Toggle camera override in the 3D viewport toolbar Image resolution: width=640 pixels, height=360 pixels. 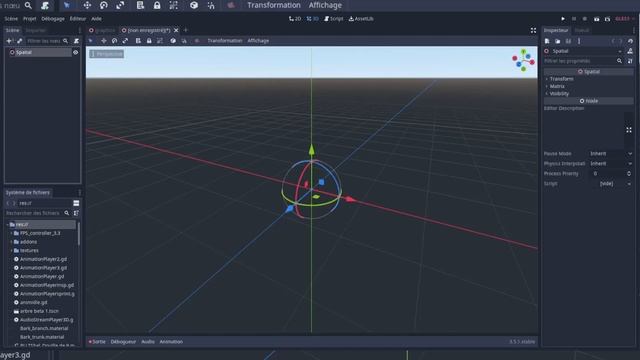coord(197,41)
